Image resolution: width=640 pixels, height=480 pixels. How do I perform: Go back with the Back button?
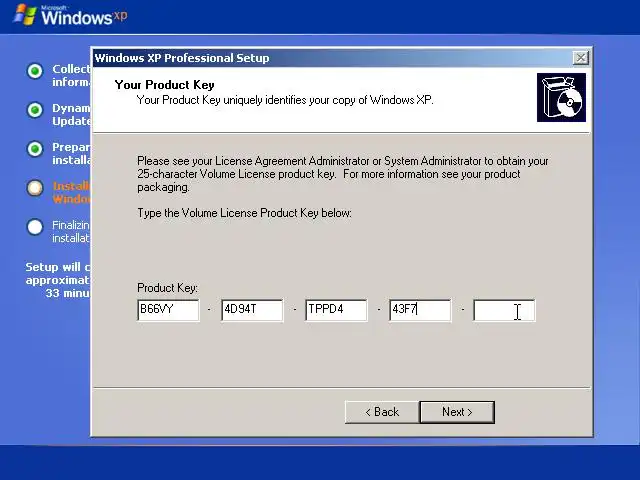(382, 412)
